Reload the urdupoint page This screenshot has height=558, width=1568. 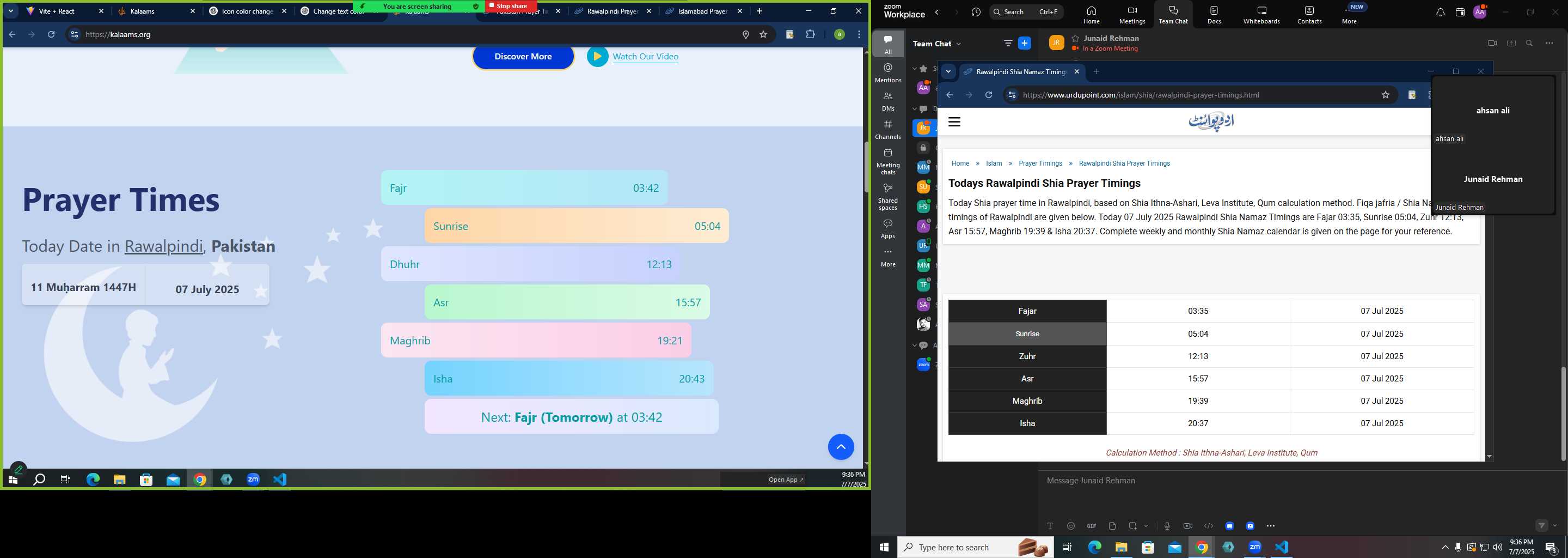(x=989, y=95)
